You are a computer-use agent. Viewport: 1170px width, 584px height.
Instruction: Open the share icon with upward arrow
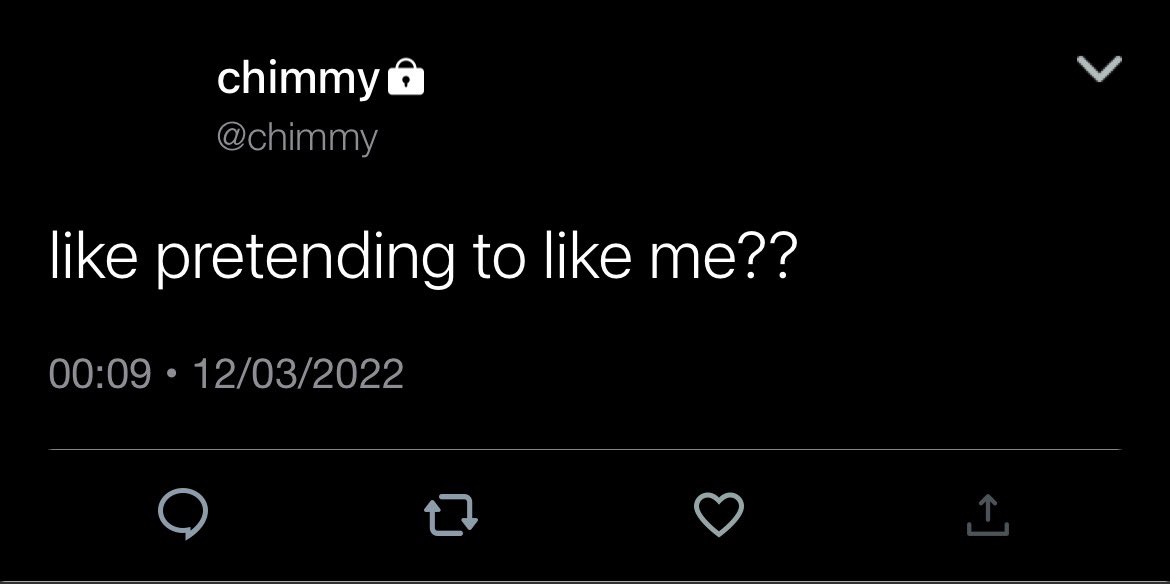click(x=987, y=515)
